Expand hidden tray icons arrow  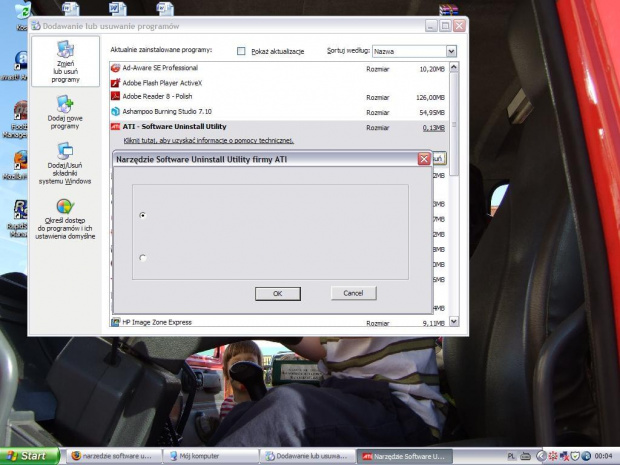[x=540, y=456]
